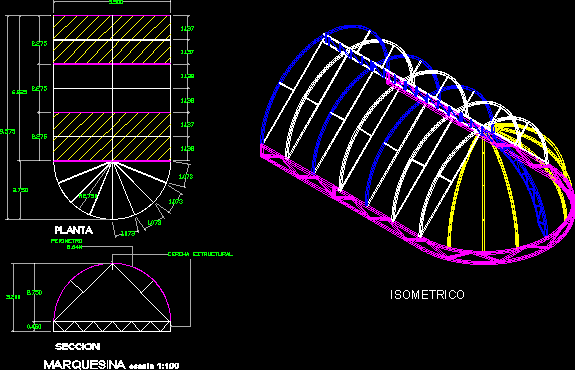Screen dimensions: 575x370
Task: Click the PERIMETRO annotation text
Action: [67, 241]
